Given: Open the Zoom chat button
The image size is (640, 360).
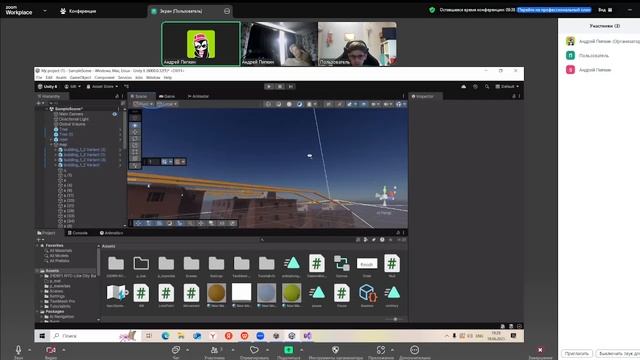Looking at the screenshot, I should [x=176, y=351].
